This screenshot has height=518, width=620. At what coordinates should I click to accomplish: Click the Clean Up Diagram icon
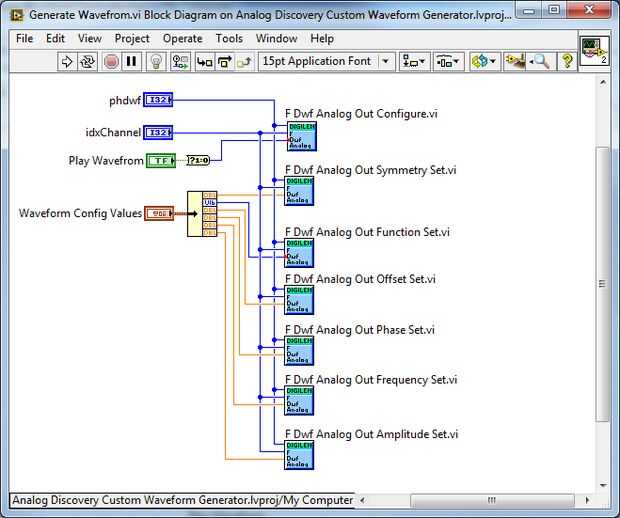[x=515, y=62]
